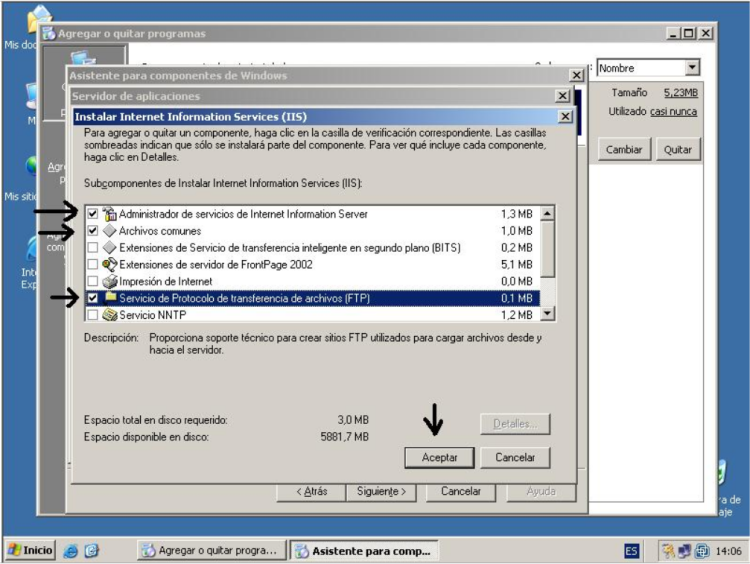The width and height of the screenshot is (750, 564).
Task: Click the subcomponents list scroll-up arrow
Action: point(548,213)
